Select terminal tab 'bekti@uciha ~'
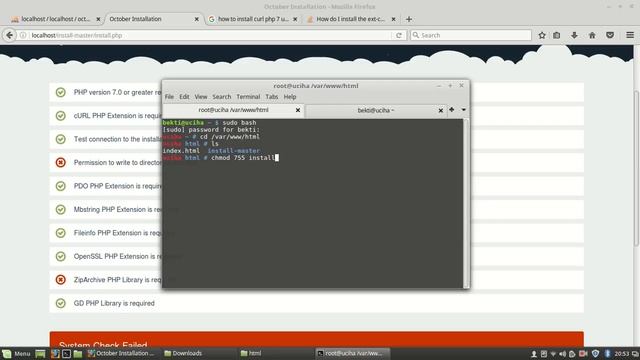640x360 pixels. click(376, 111)
